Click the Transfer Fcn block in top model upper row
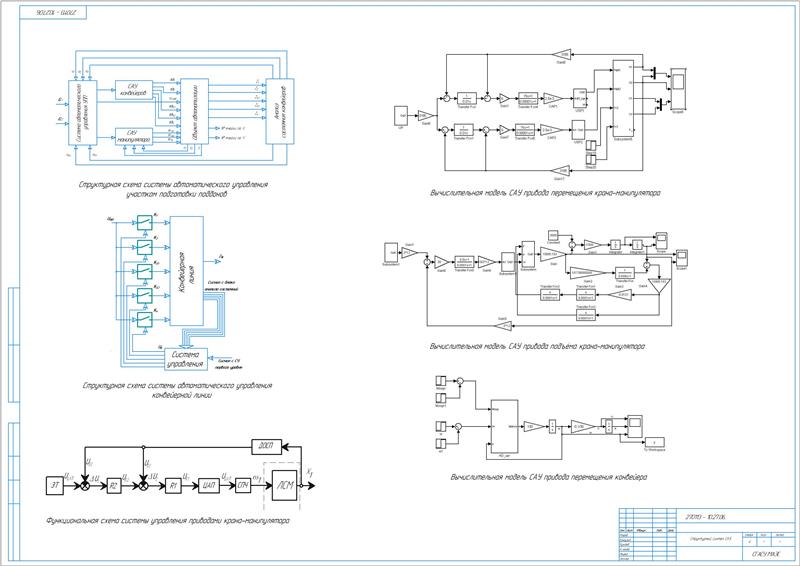This screenshot has height=566, width=800. pyautogui.click(x=466, y=98)
